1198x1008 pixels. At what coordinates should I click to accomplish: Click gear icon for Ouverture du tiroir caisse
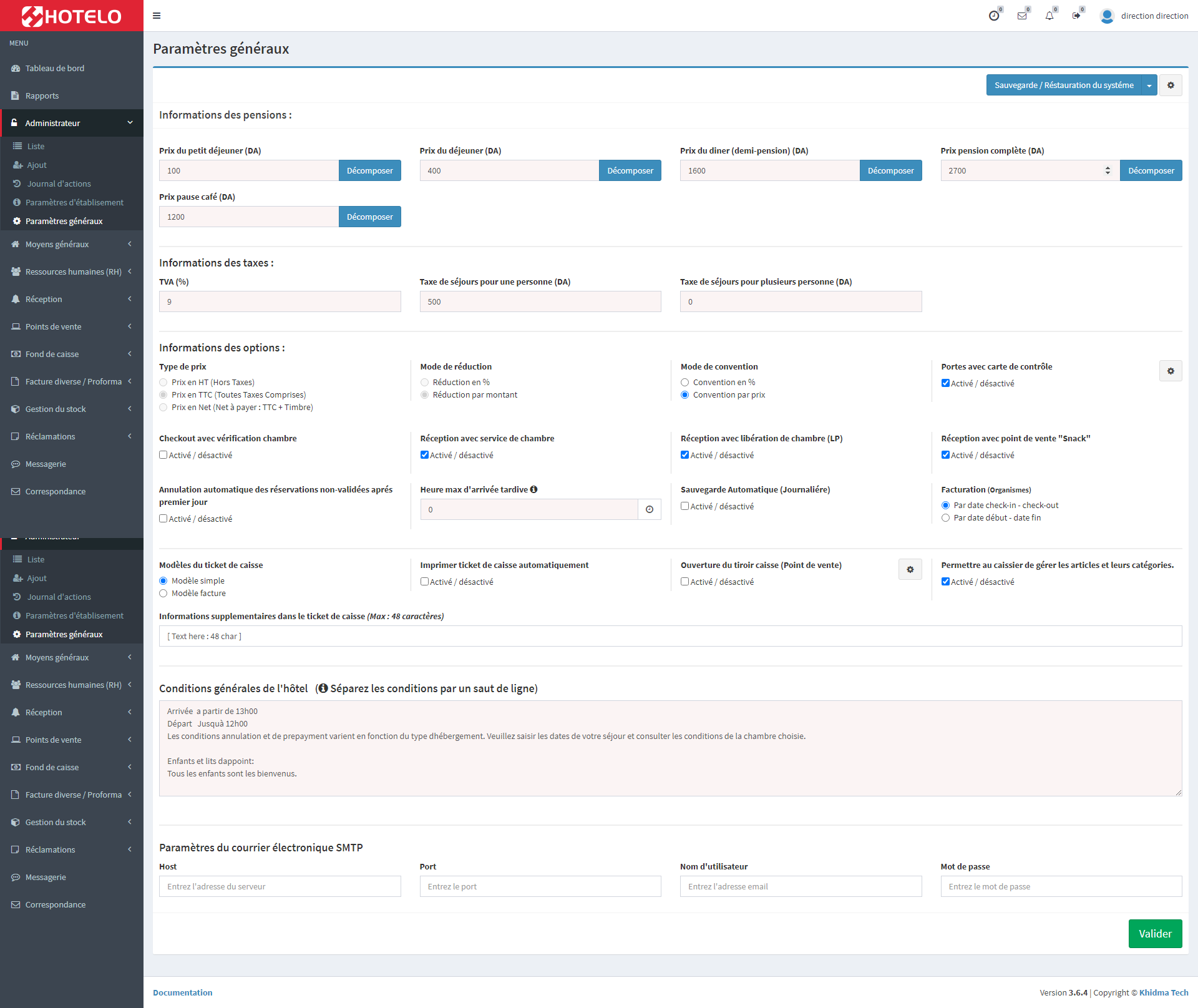point(910,569)
